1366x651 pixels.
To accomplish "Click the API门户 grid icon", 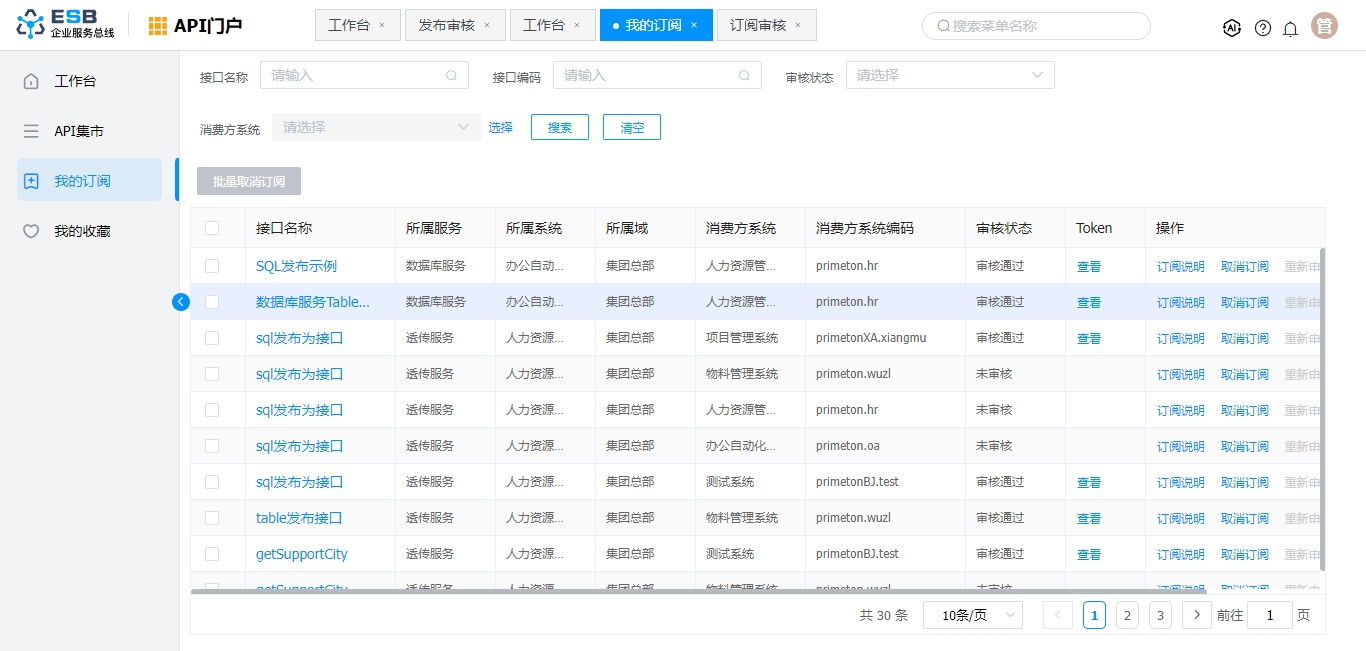I will (158, 26).
